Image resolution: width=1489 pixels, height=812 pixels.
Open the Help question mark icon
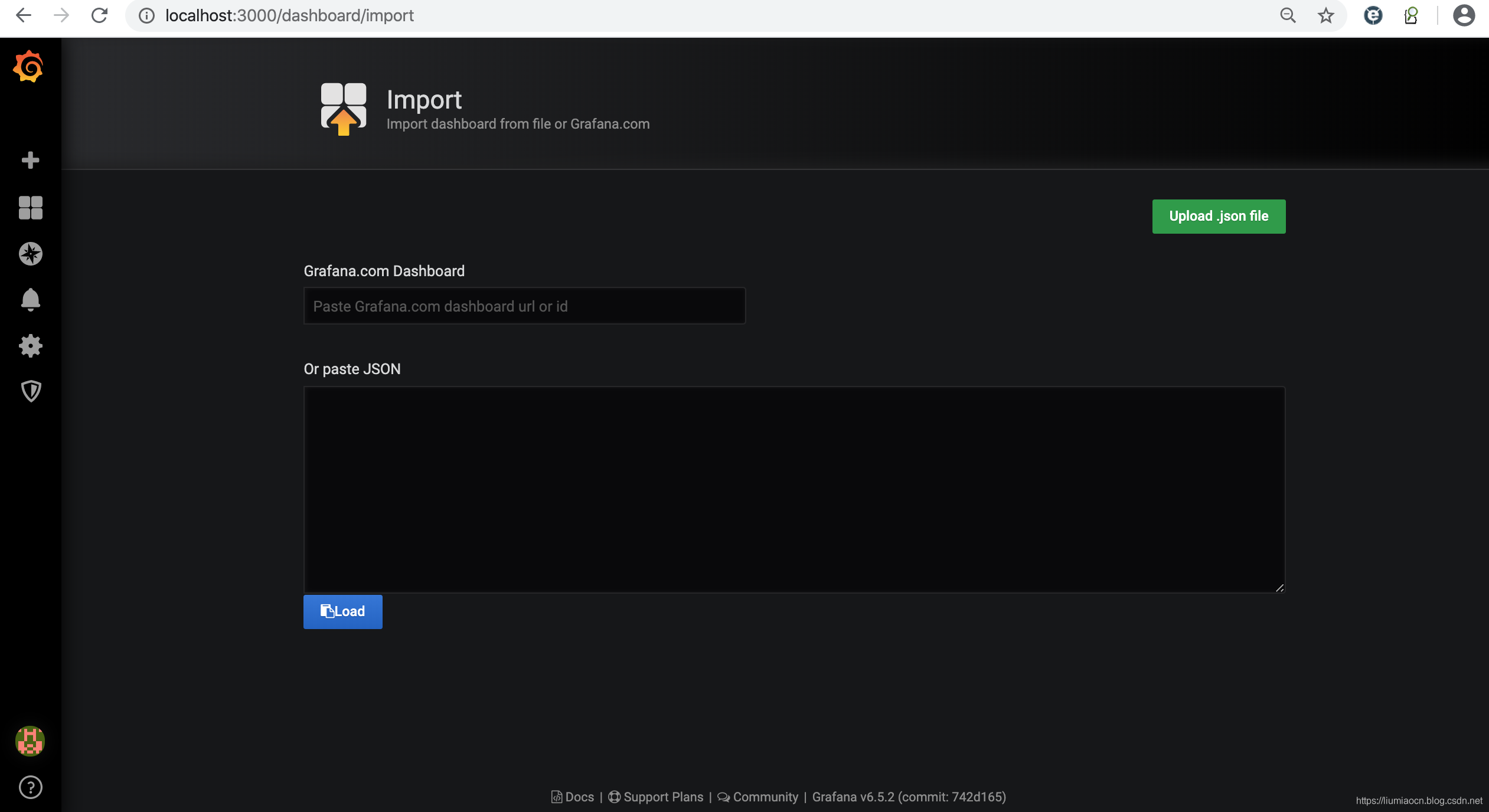(x=30, y=787)
